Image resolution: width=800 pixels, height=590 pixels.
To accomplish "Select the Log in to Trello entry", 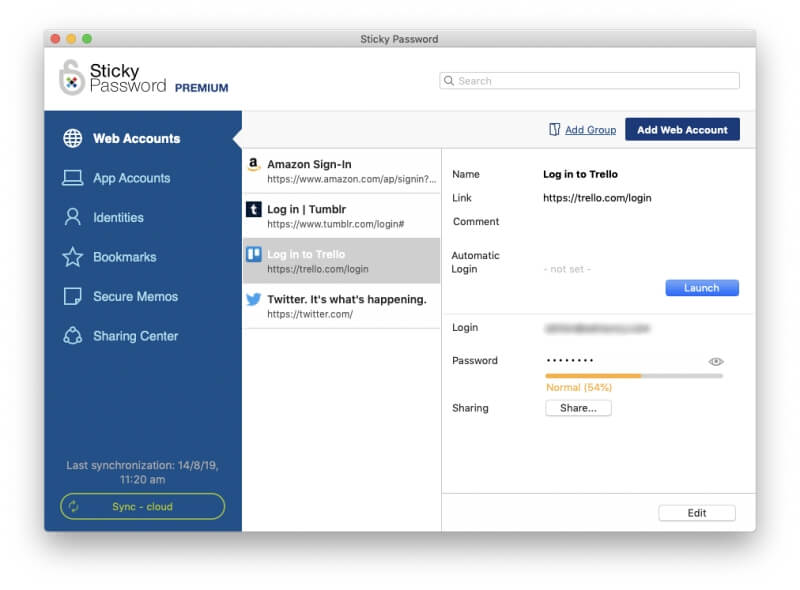I will tap(341, 260).
